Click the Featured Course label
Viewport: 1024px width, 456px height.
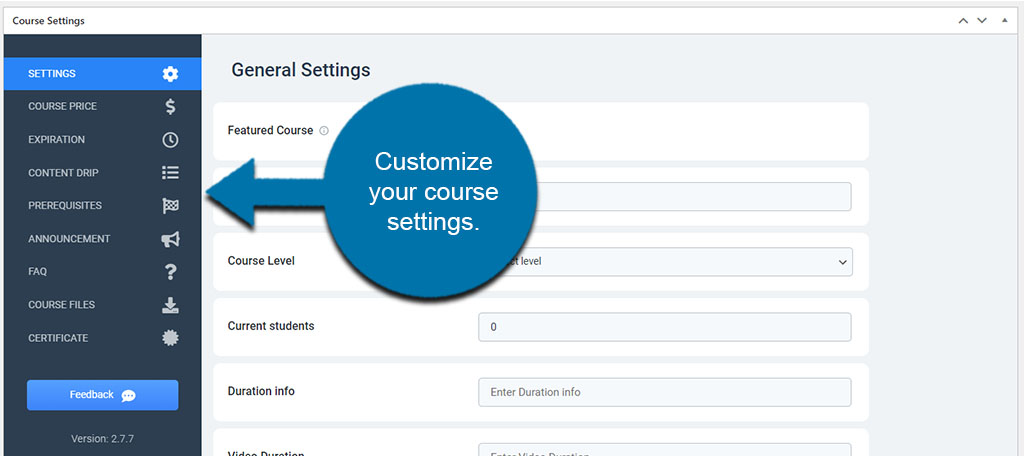(270, 131)
